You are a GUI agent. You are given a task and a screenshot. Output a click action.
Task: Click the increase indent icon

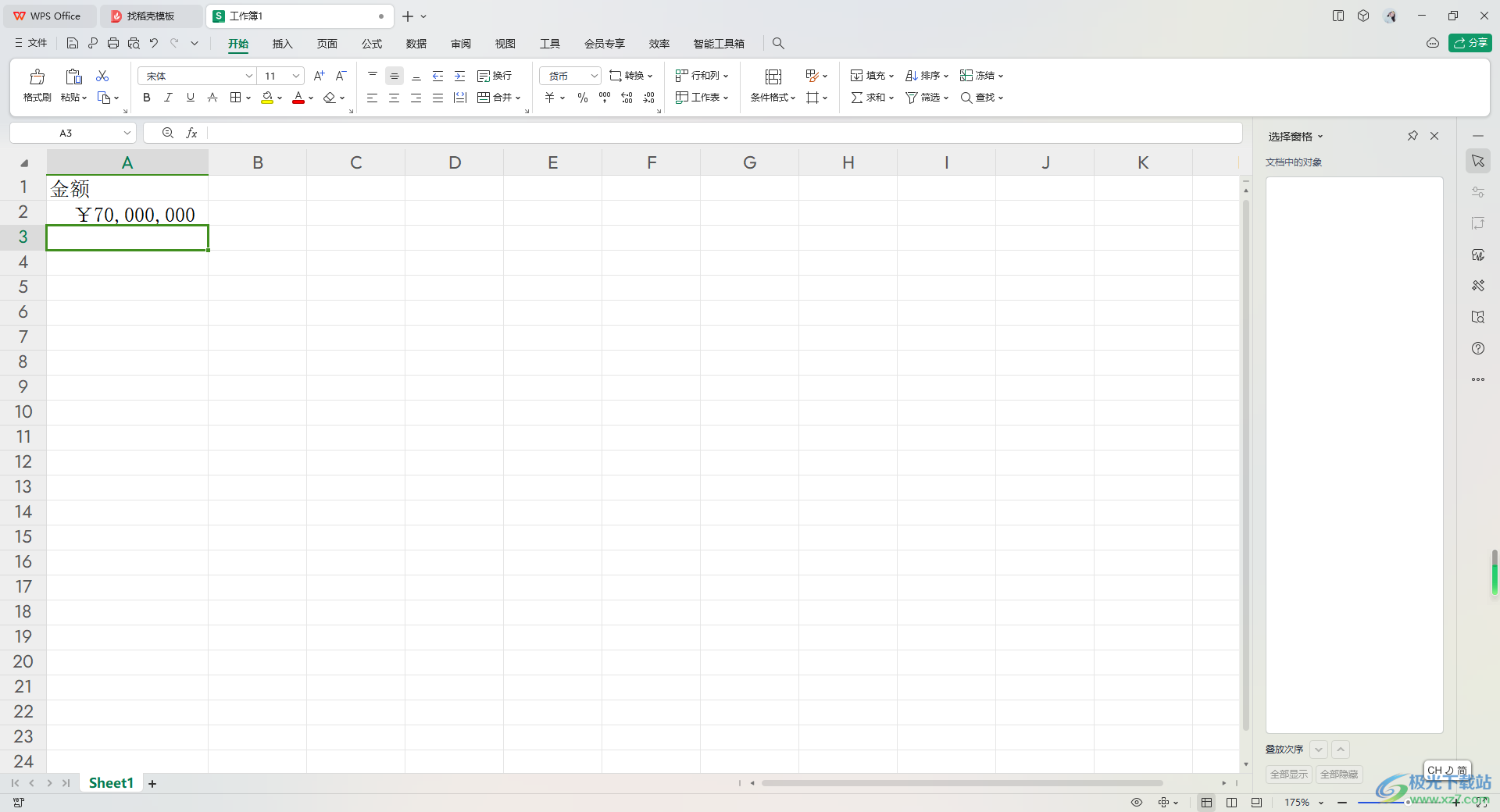(x=460, y=76)
